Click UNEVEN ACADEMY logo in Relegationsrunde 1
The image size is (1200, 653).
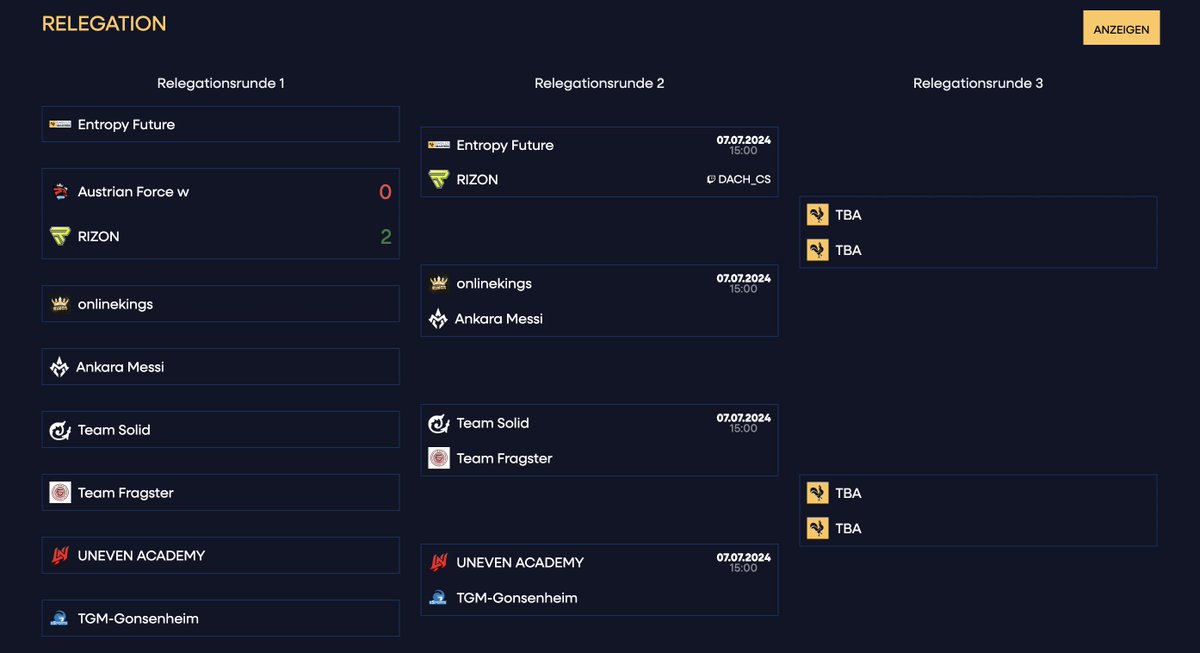click(60, 555)
